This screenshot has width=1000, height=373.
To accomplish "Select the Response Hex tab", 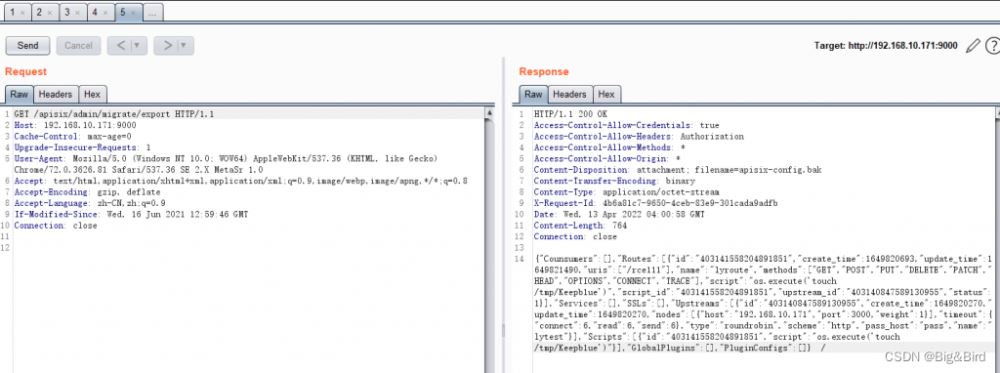I will coord(607,94).
